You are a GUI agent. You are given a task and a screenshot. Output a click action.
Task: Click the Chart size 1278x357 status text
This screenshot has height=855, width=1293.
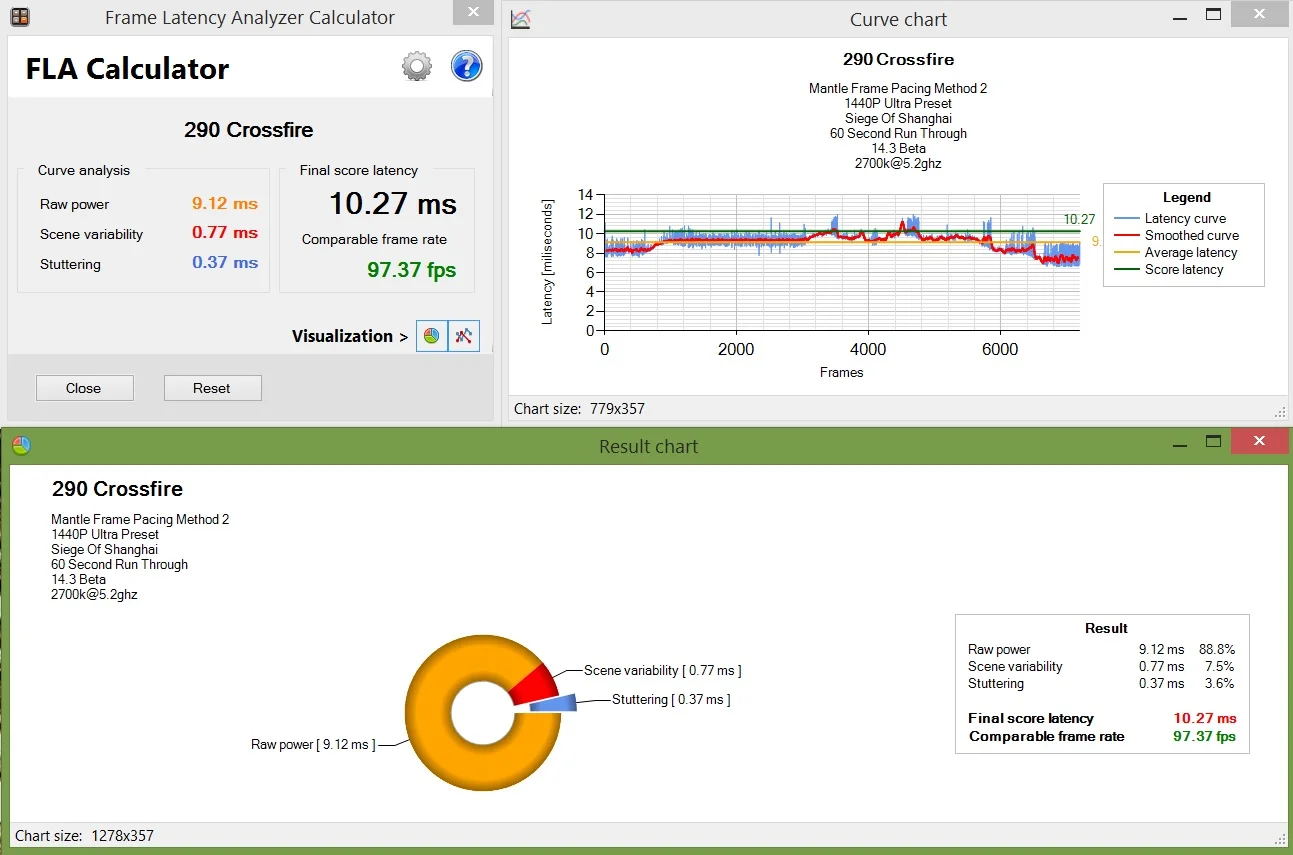(84, 836)
